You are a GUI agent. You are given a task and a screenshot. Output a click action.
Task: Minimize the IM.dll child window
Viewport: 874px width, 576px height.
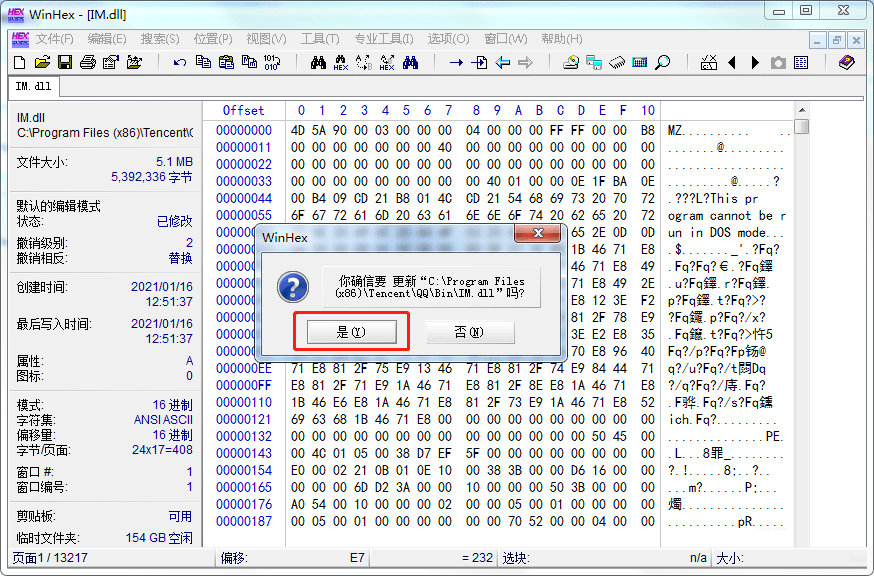817,40
